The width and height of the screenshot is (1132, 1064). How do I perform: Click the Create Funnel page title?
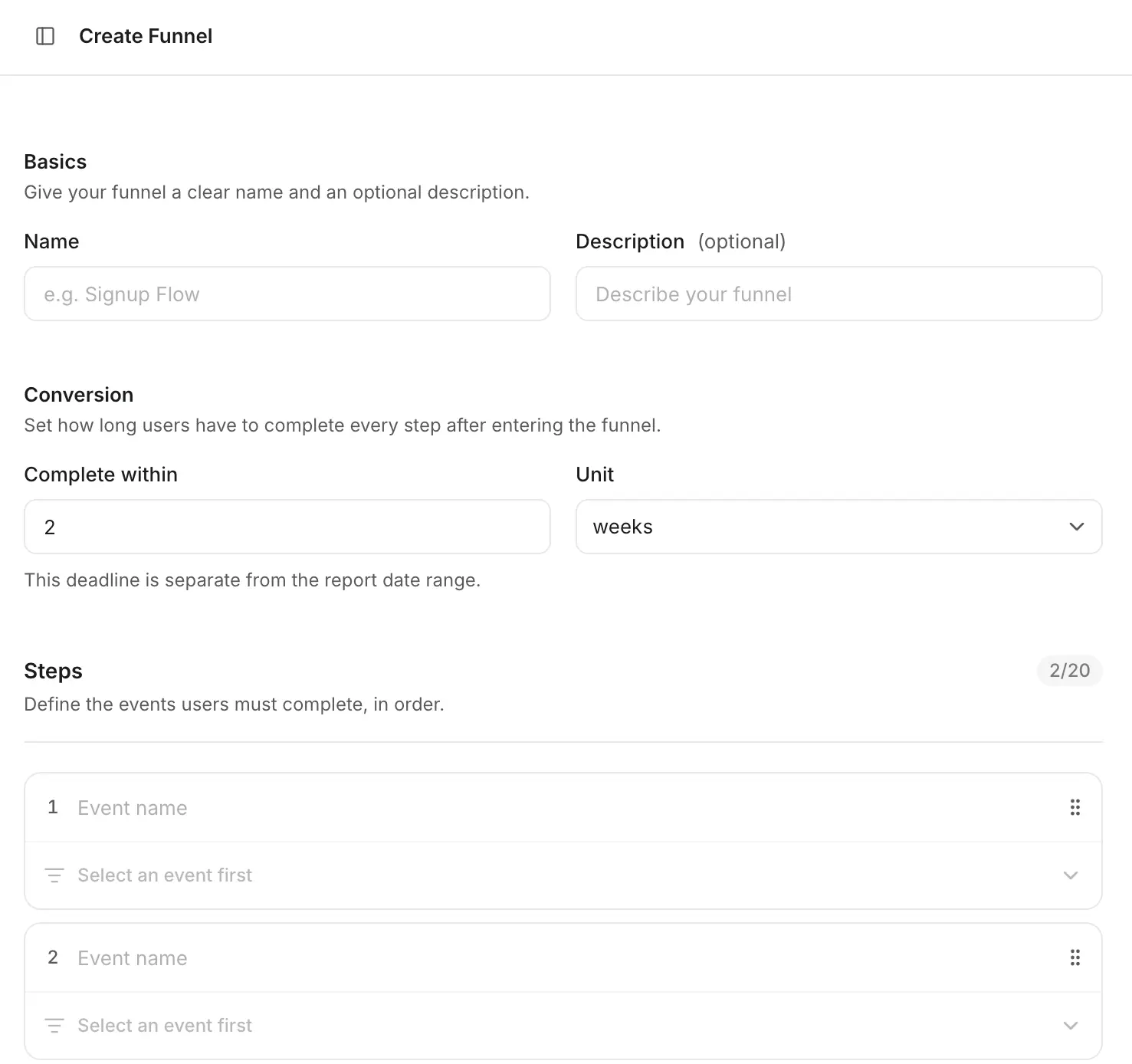[146, 36]
